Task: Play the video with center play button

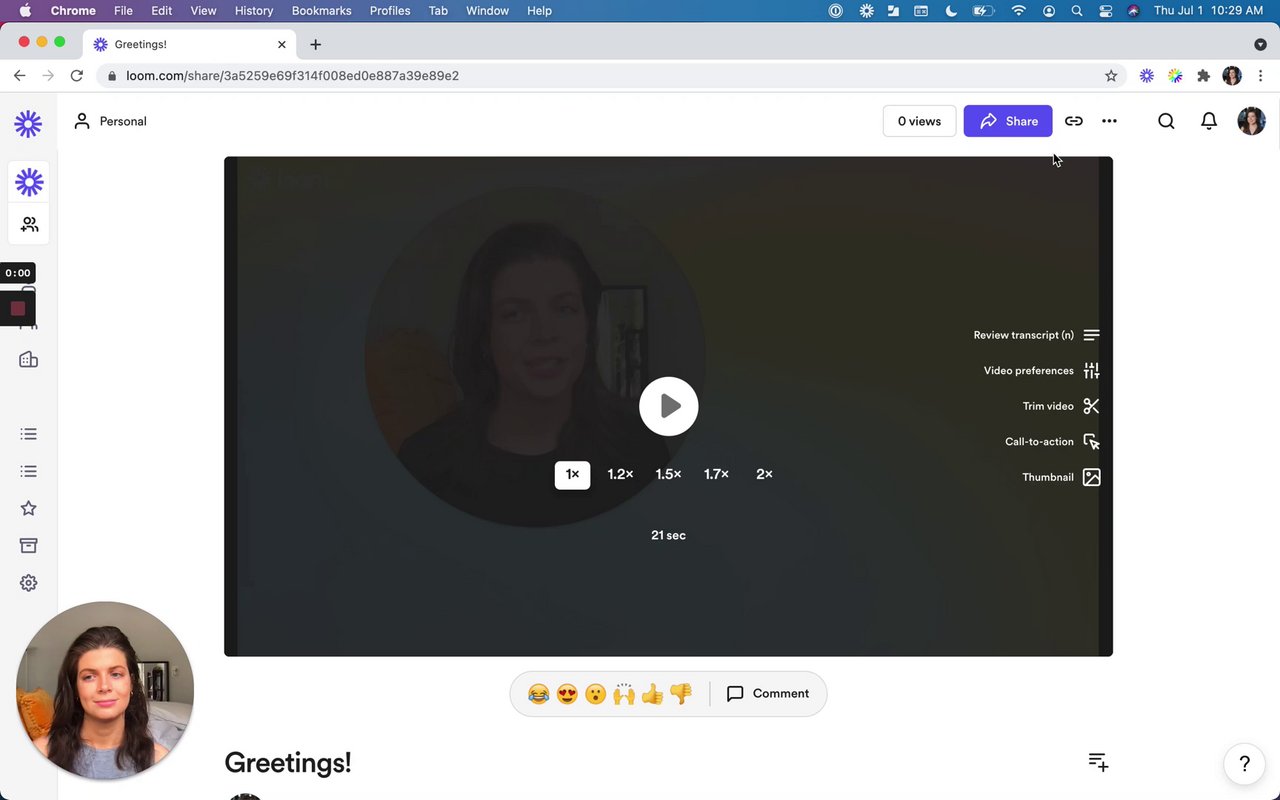Action: [x=668, y=406]
